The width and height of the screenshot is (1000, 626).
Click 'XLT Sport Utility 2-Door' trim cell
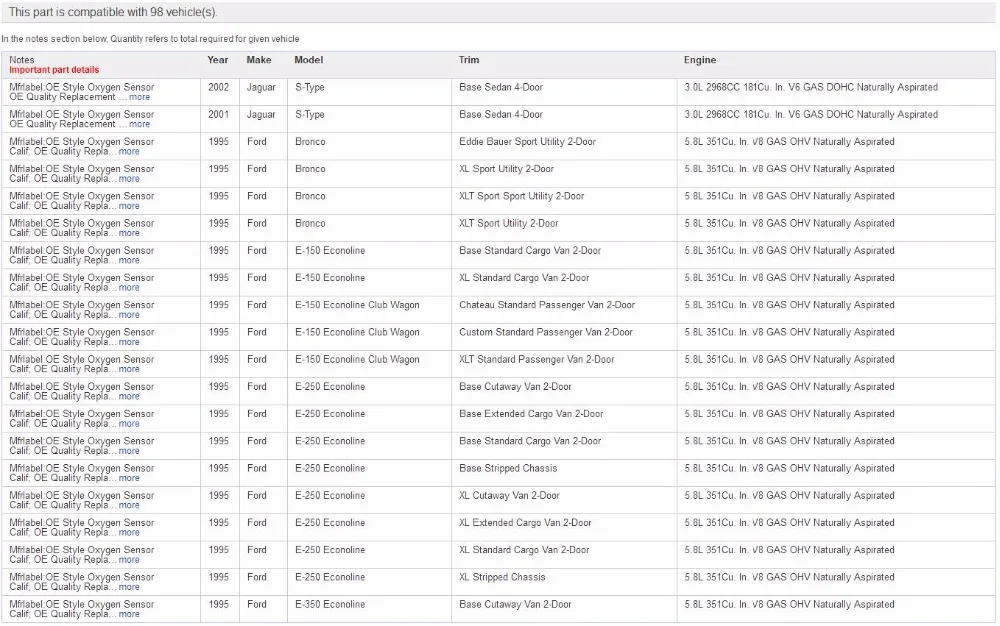pyautogui.click(x=508, y=224)
